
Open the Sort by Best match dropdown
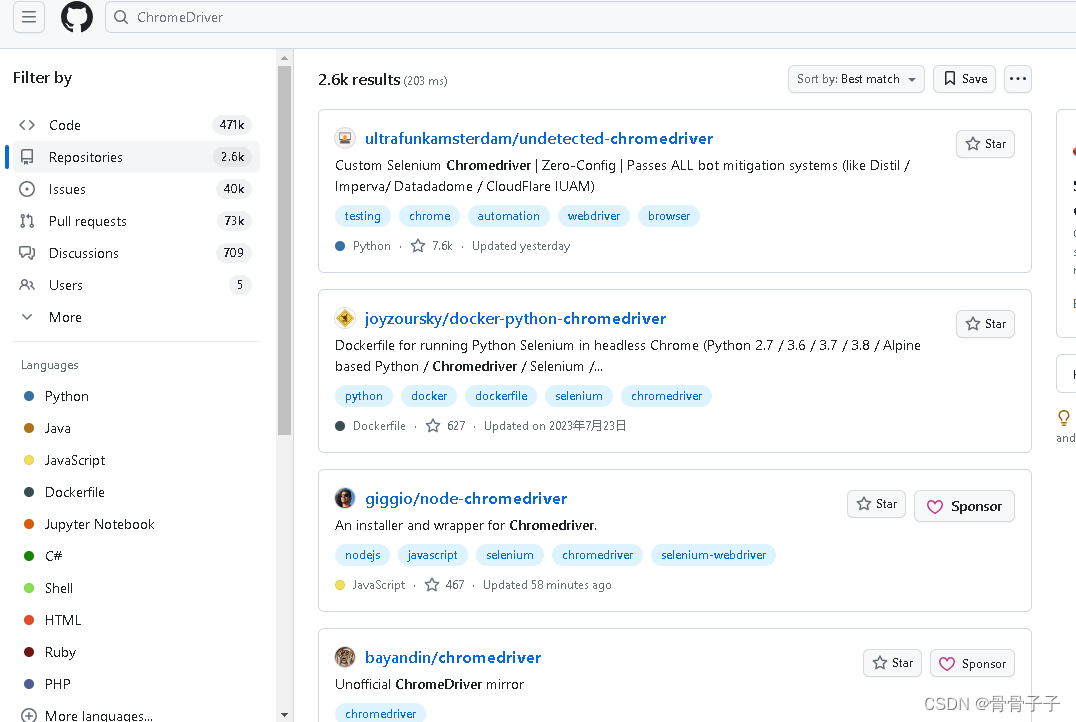click(856, 79)
